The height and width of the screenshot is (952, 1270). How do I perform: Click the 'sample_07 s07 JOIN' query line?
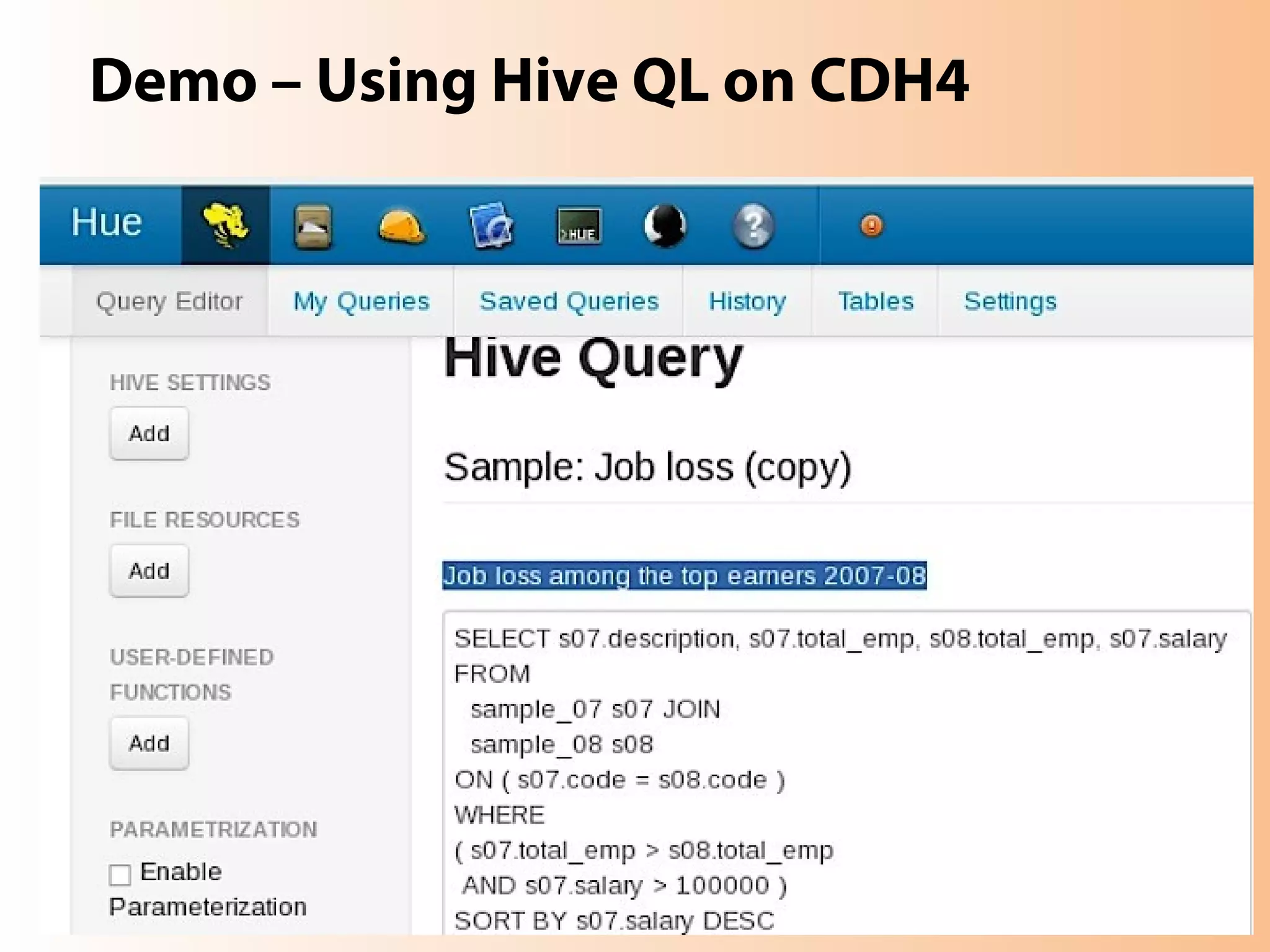pos(595,709)
